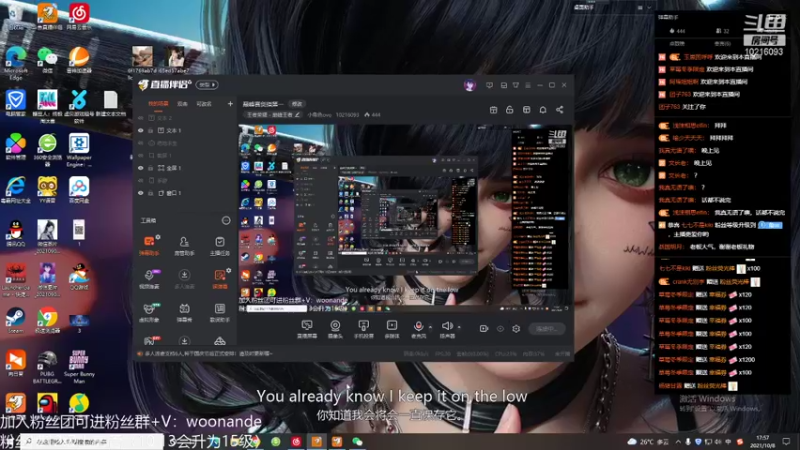Viewport: 800px width, 450px height.
Task: Add multimedia source 多媒体
Action: 391,329
